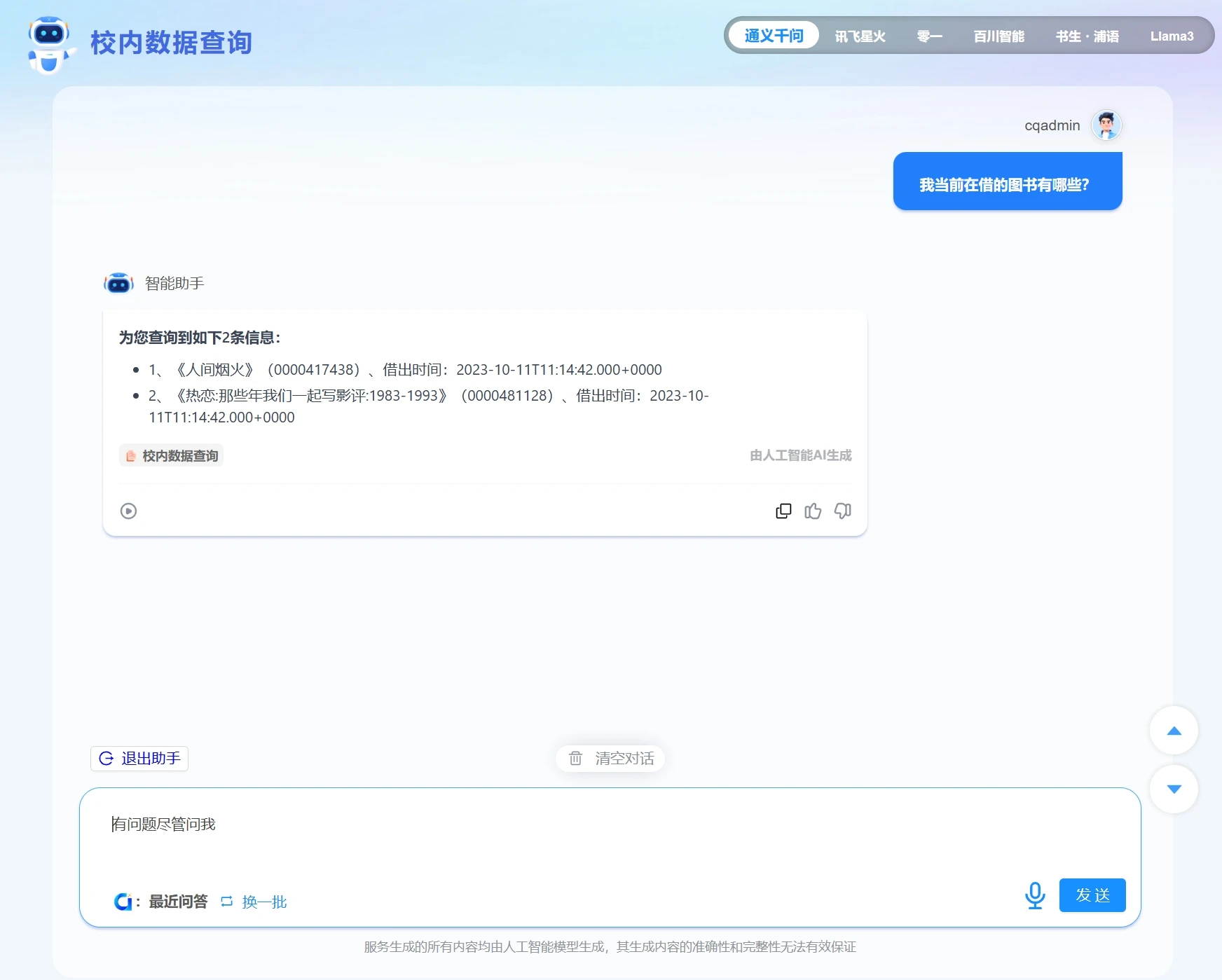The width and height of the screenshot is (1222, 980).
Task: Click the 发送 send button
Action: [1092, 895]
